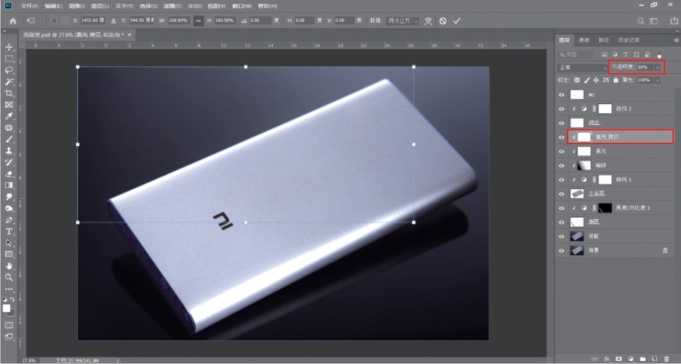
Task: Select the History Brush tool
Action: [9, 162]
